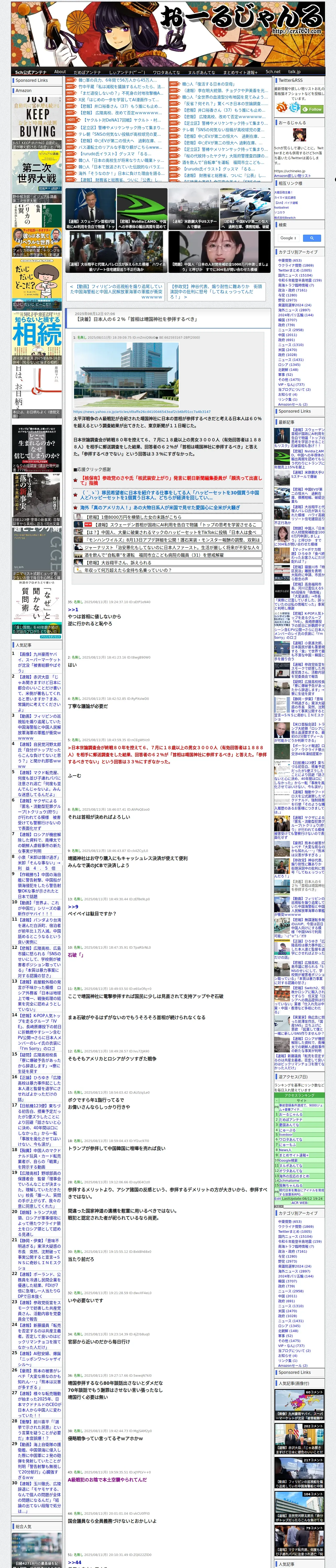Viewport: 336px width, 1568px height.
Task: Open the 韓国人「復活する日本の空母」 headline
Action: point(208,84)
